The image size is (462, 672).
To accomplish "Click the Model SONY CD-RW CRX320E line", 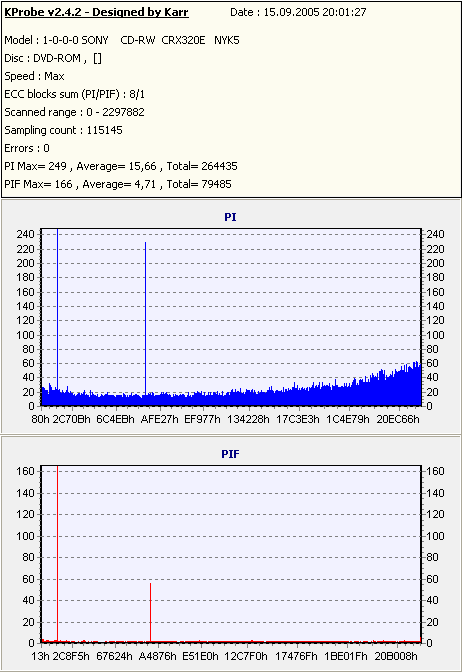I will tap(122, 40).
